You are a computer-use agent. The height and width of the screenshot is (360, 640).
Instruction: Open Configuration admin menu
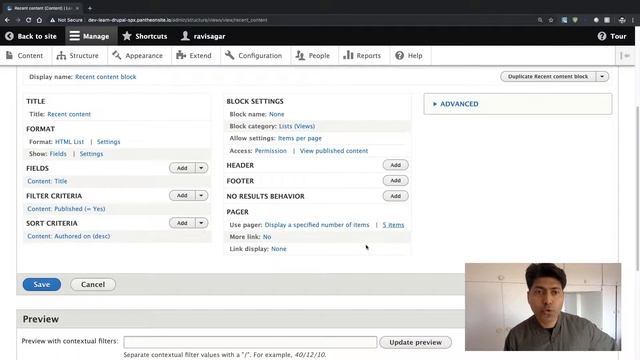253,56
